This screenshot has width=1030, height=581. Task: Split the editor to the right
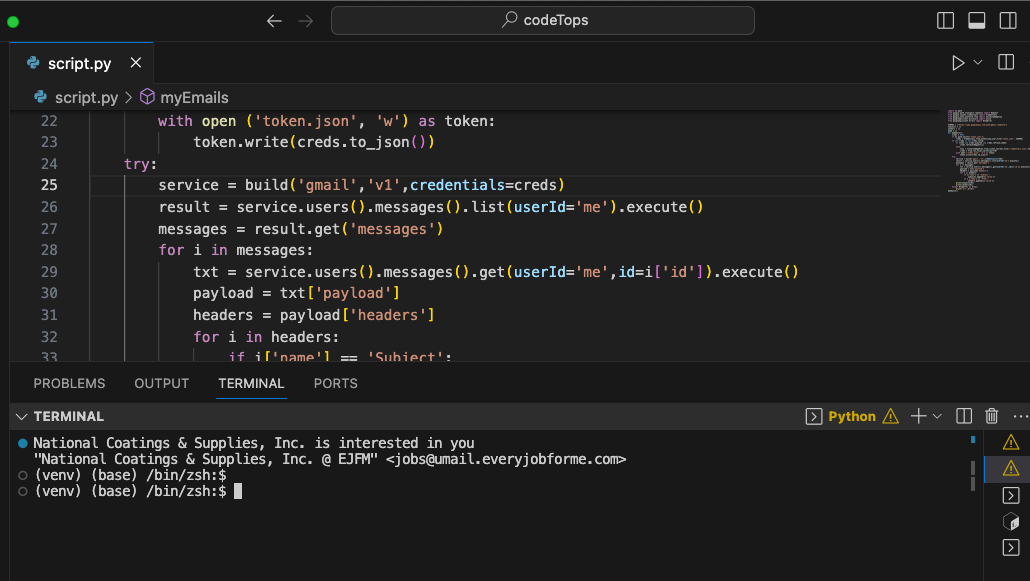point(1006,62)
